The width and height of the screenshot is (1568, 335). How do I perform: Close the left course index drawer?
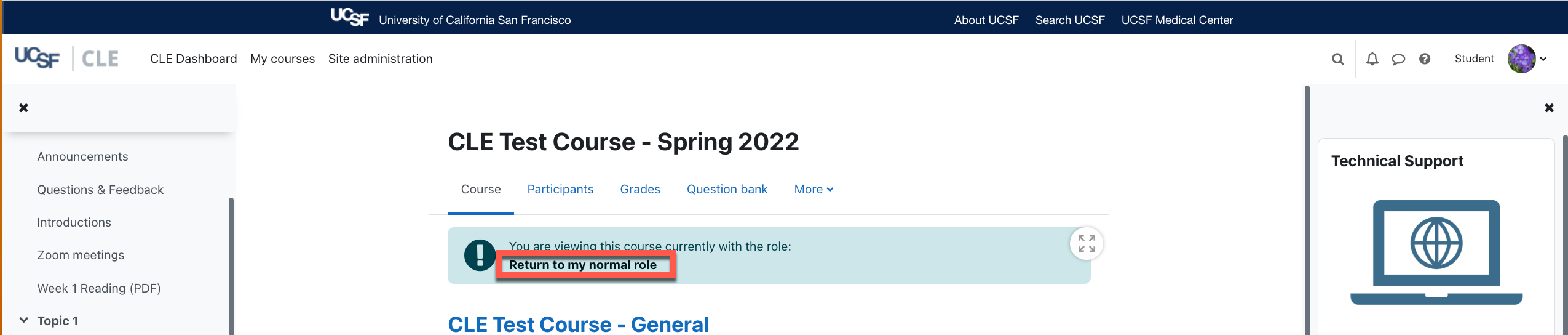click(23, 108)
